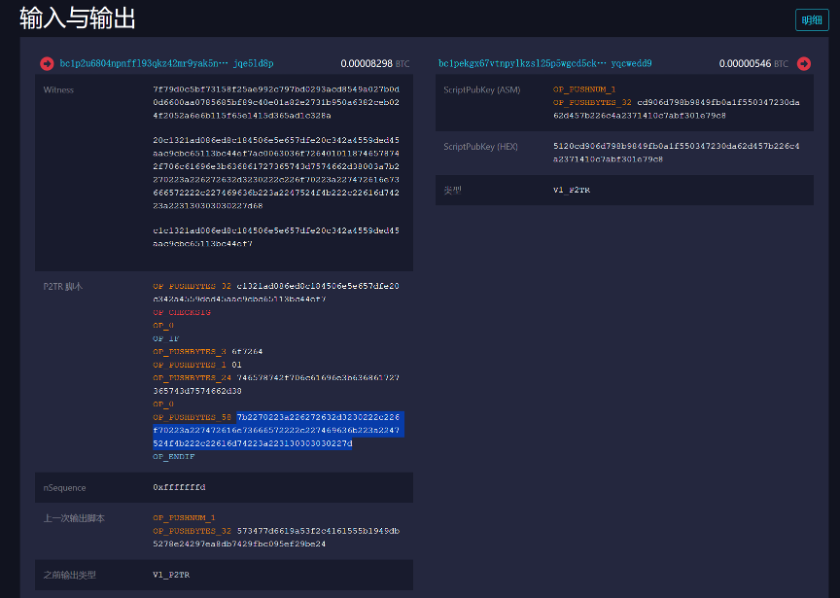The image size is (840, 598).
Task: Click the highlighted OP_PUSHBYTES_58 hex data
Action: coord(277,430)
